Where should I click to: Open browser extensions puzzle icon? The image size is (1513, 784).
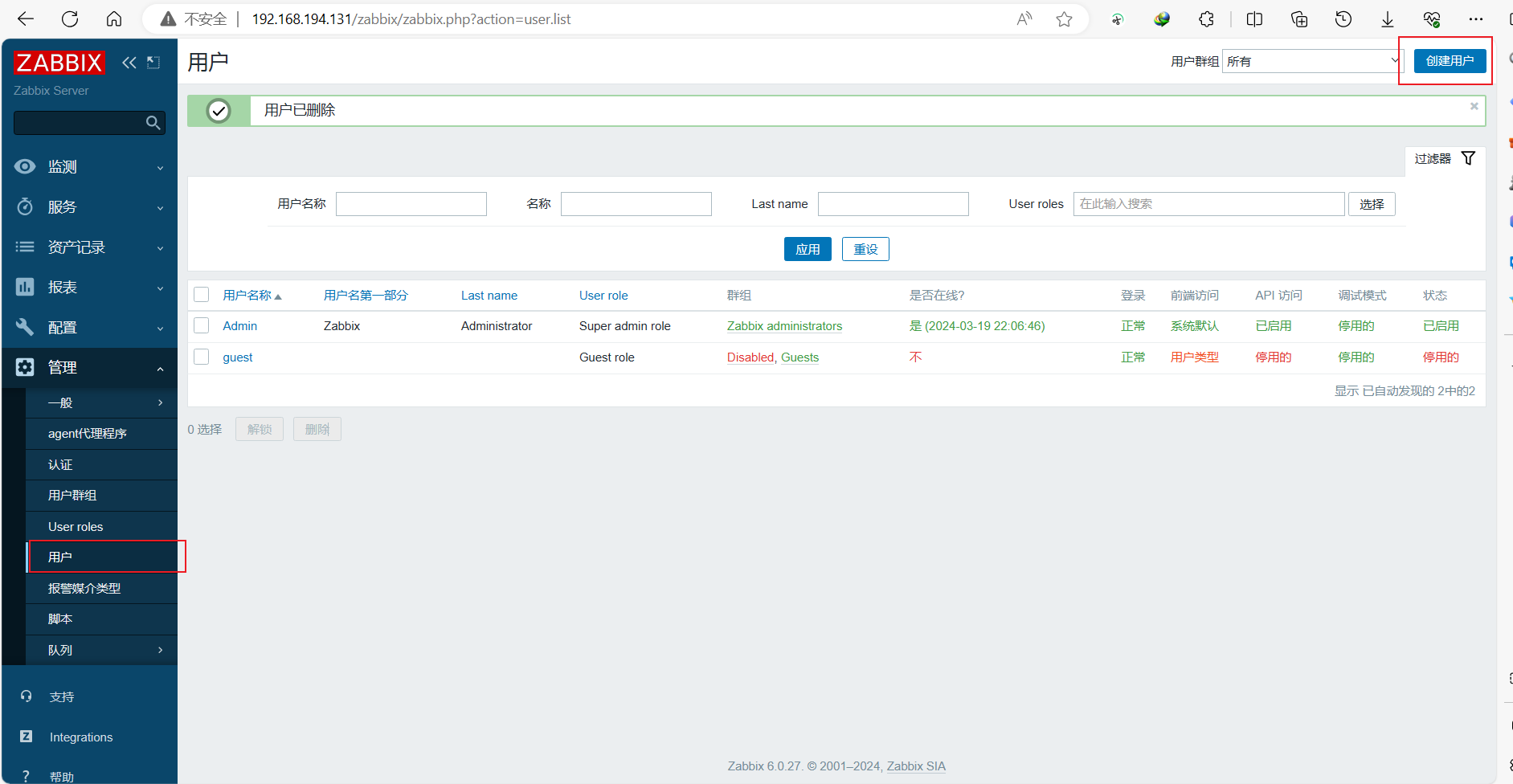tap(1206, 19)
